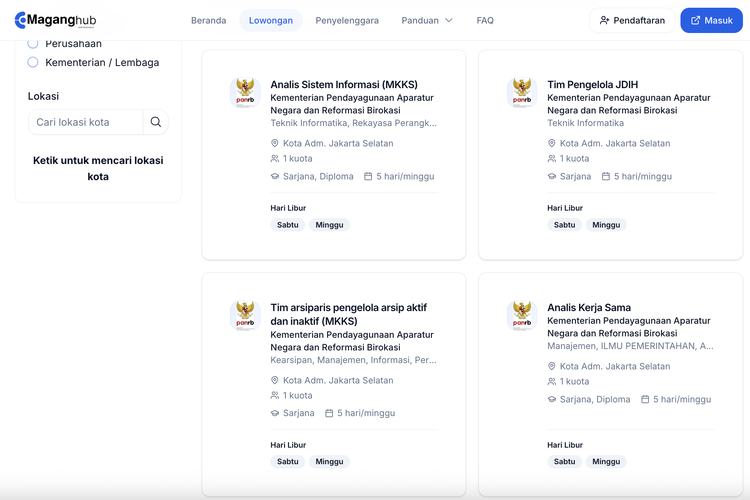Click '1 kuota' on Tim arsiparis card
750x500 pixels.
click(x=298, y=395)
